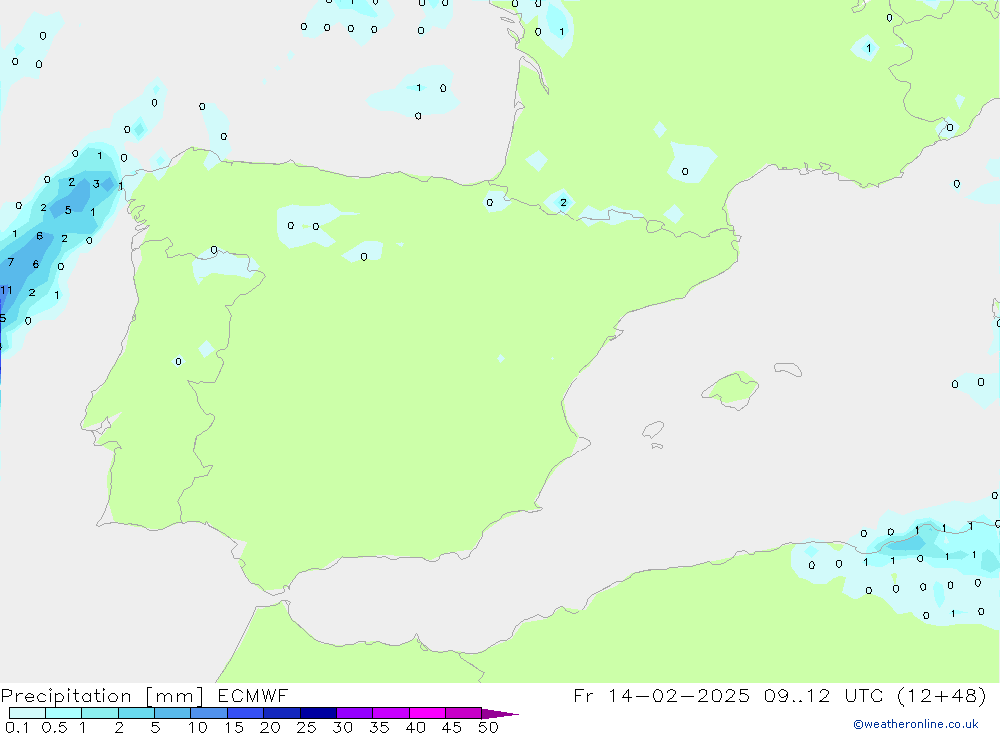This screenshot has height=733, width=1000.
Task: Click the weatheronline.co.uk copyright link
Action: point(916,724)
